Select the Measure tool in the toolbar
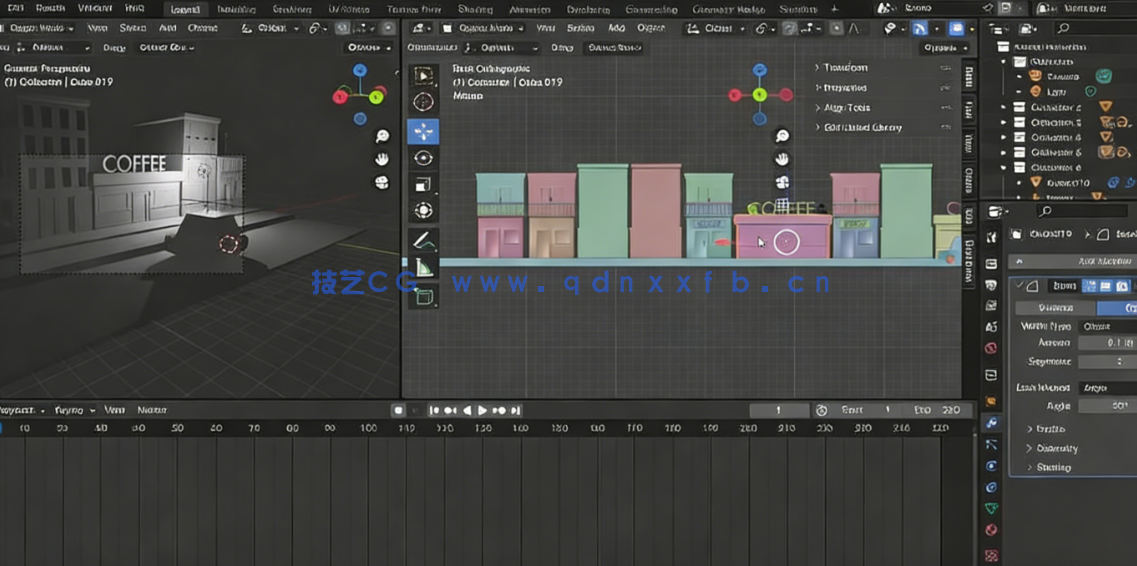This screenshot has width=1137, height=566. click(423, 268)
